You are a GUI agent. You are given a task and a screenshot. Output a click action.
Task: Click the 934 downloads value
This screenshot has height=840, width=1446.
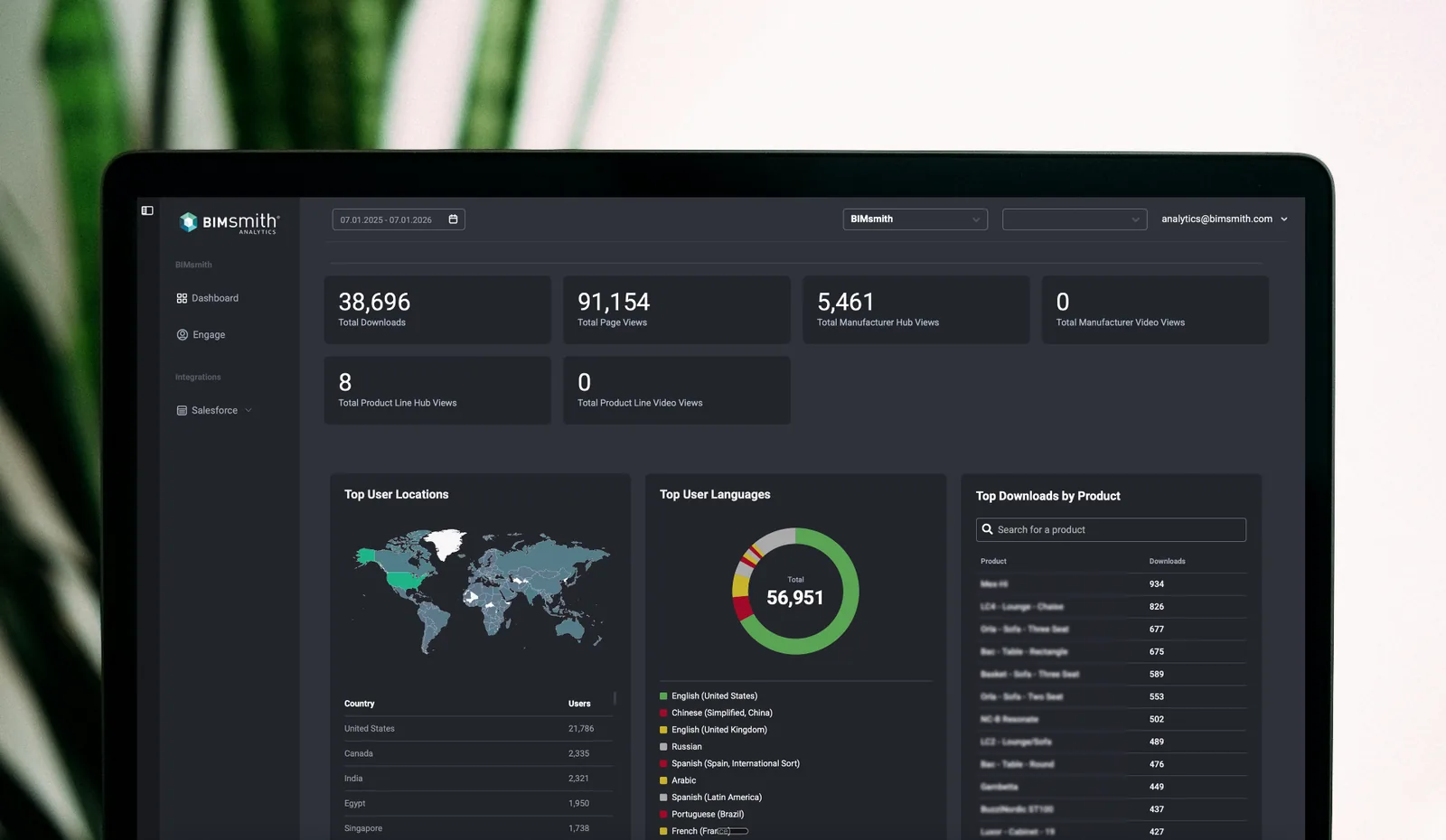[x=1157, y=584]
